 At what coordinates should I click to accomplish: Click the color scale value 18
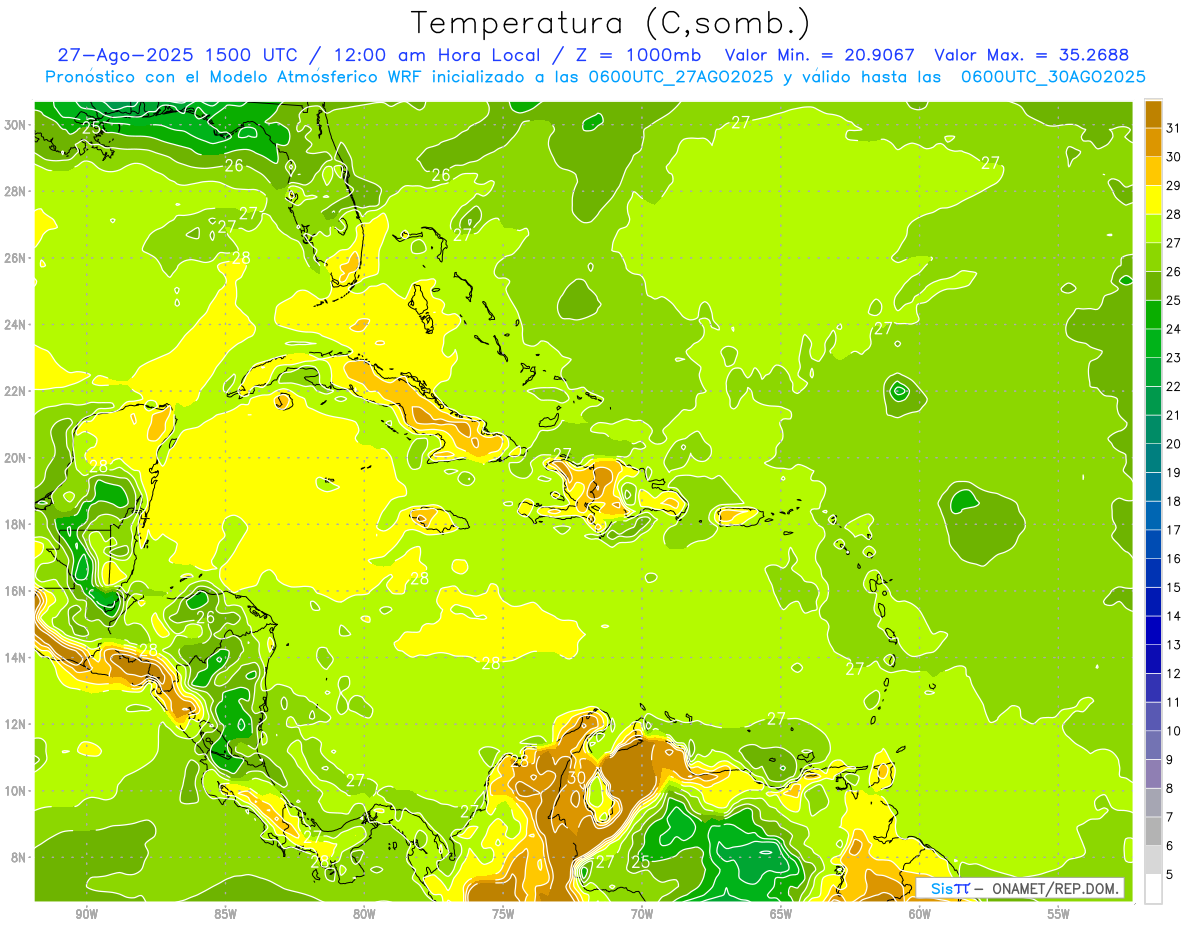tap(1173, 501)
